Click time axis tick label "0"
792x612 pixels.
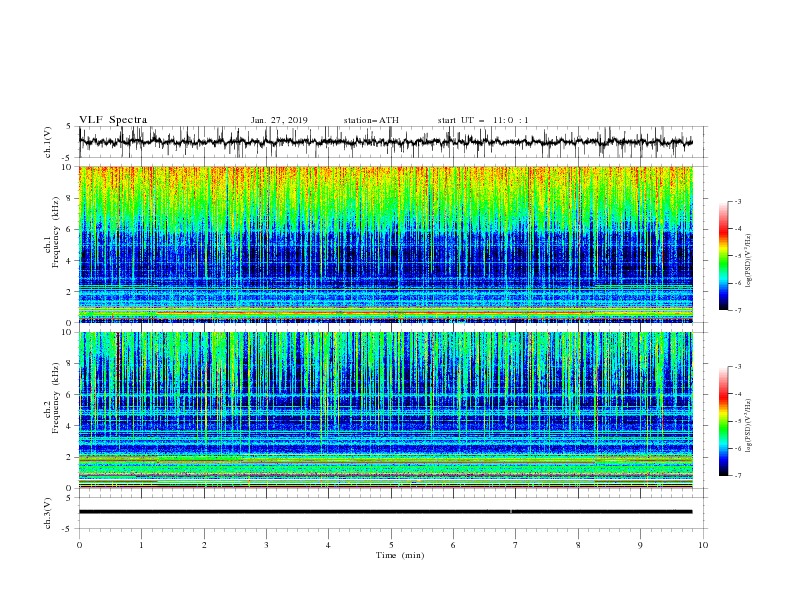(x=79, y=545)
